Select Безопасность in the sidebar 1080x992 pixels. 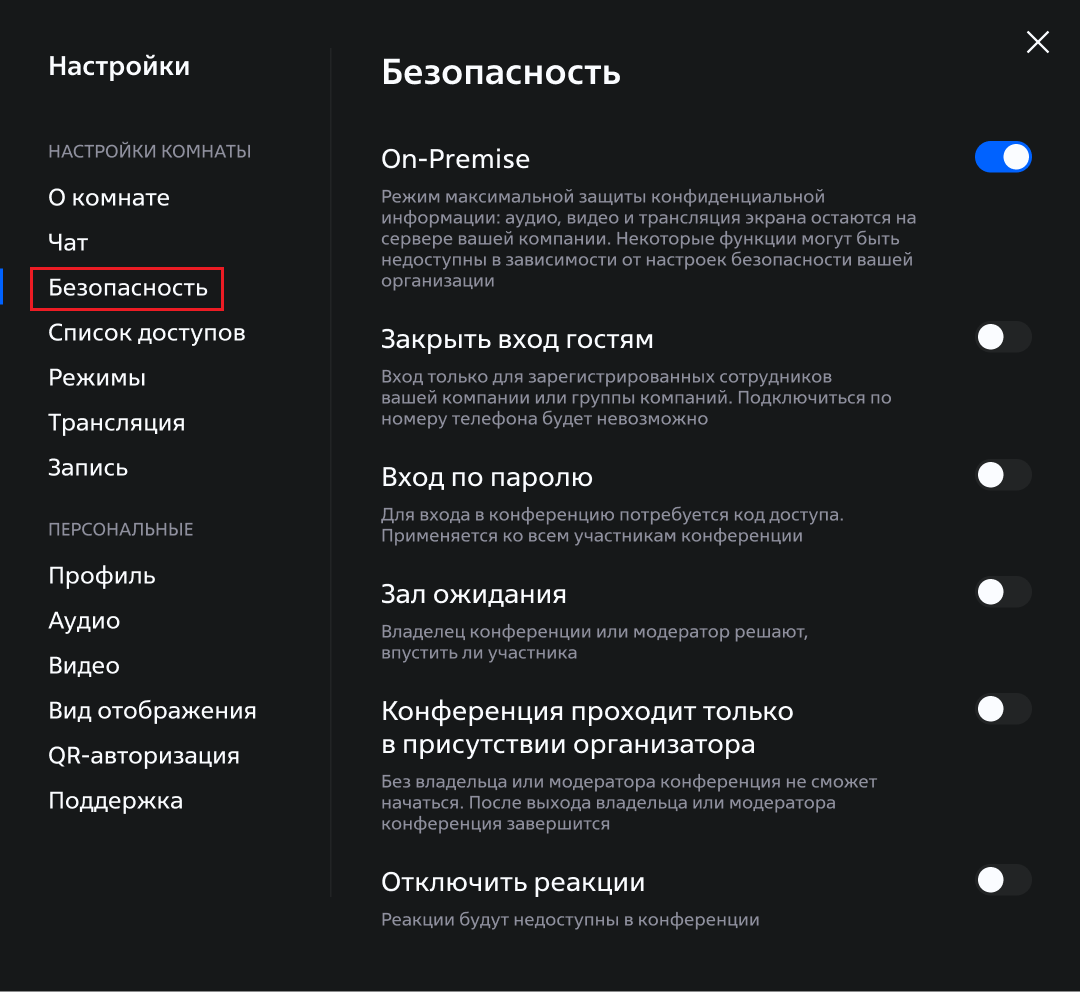pos(128,288)
